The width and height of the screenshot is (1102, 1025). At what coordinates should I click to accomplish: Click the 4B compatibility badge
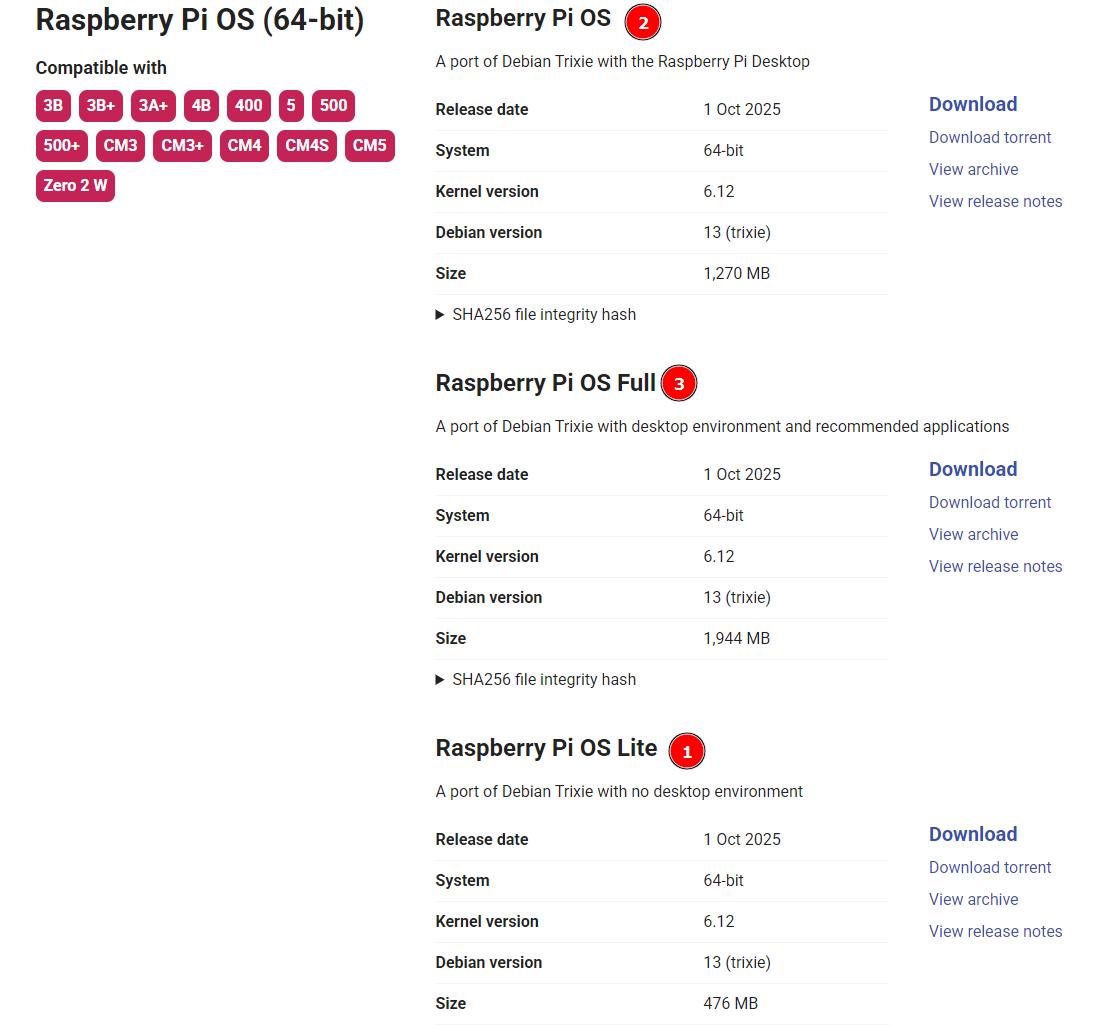201,105
